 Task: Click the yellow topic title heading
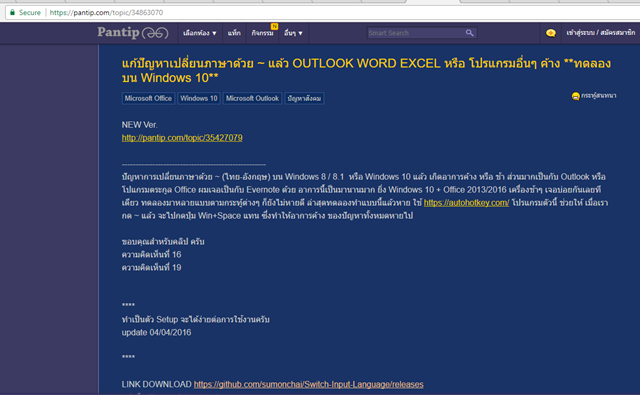pyautogui.click(x=366, y=71)
